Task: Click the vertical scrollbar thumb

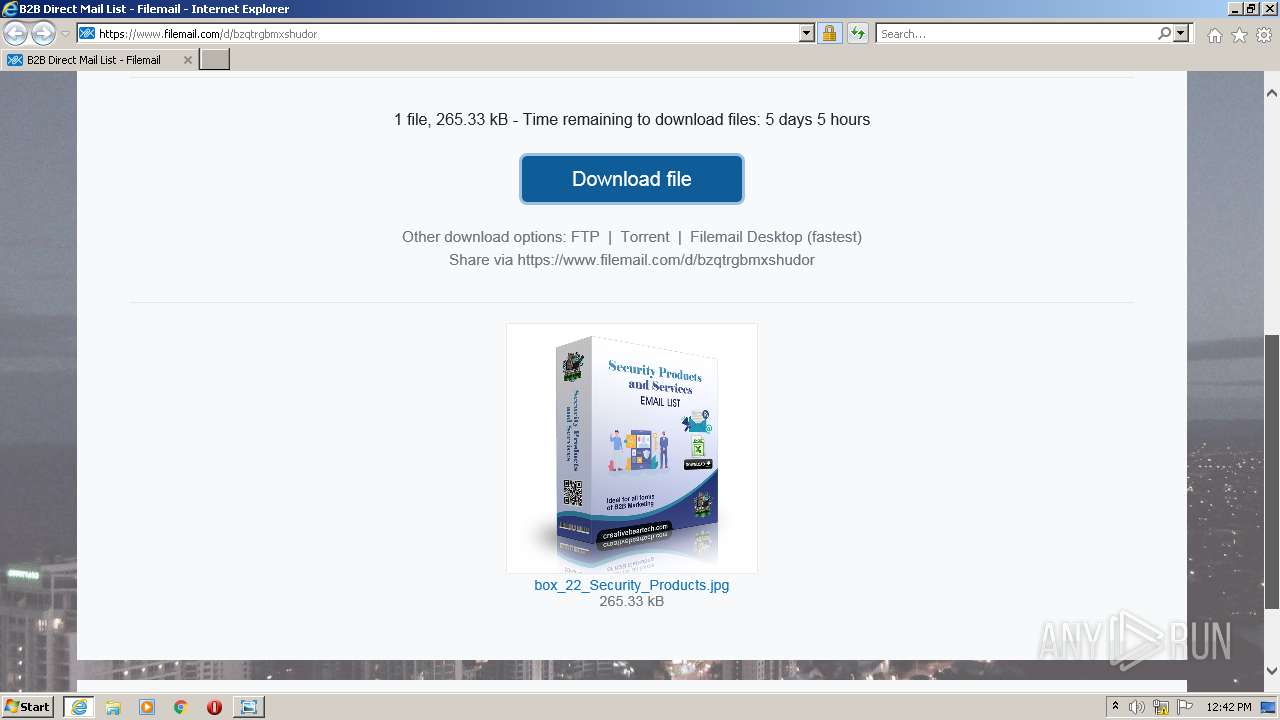Action: point(1272,471)
